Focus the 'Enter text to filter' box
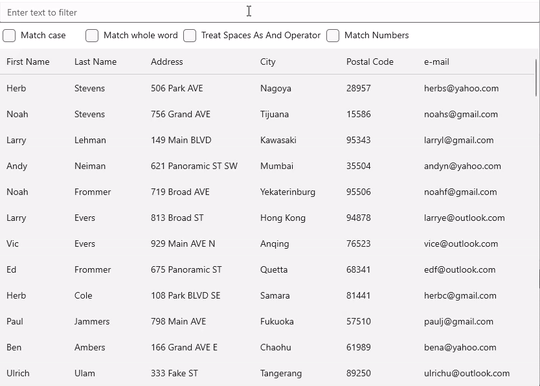 pyautogui.click(x=270, y=12)
